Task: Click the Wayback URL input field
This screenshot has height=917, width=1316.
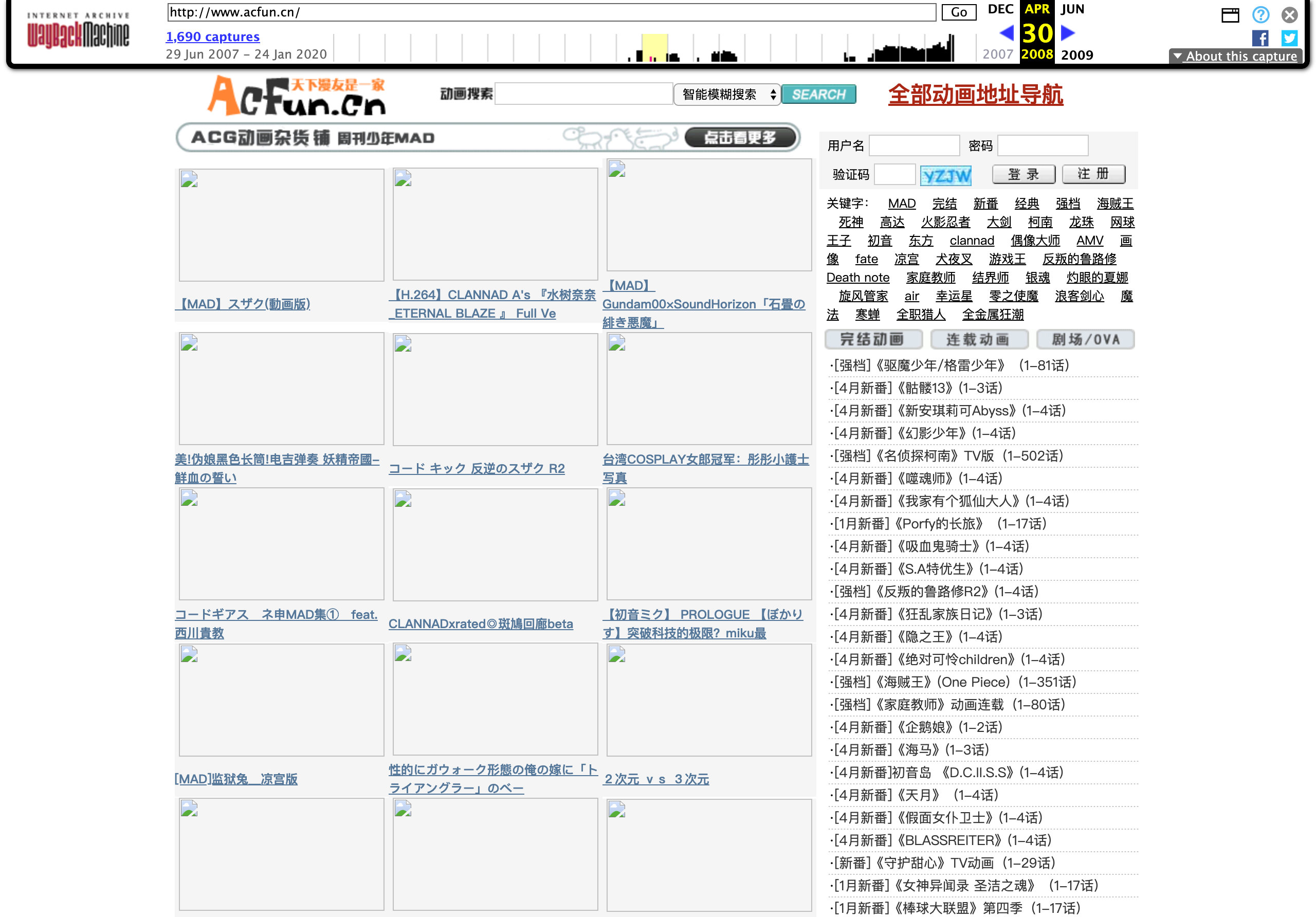Action: (x=552, y=12)
